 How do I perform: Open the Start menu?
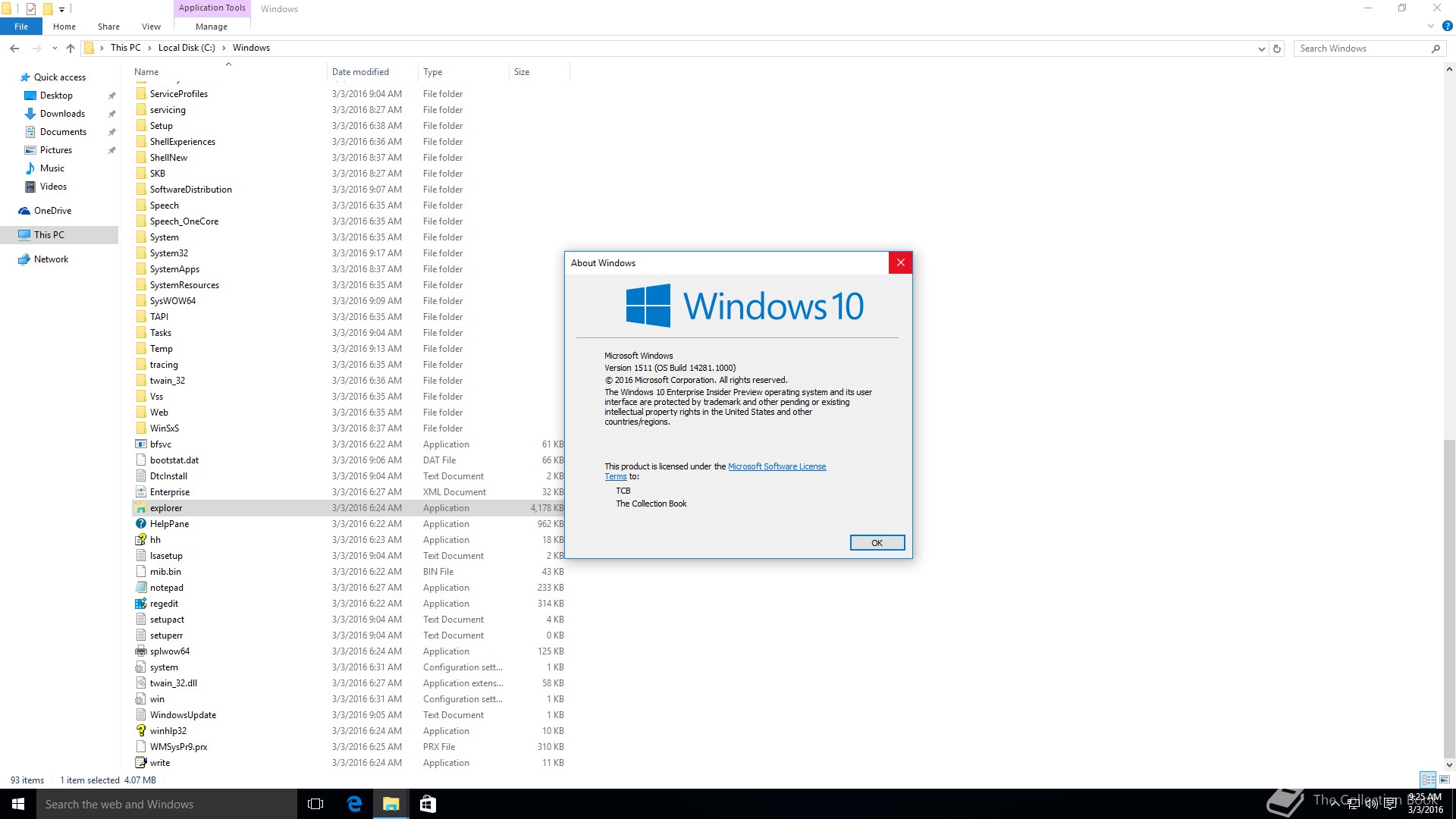point(18,804)
